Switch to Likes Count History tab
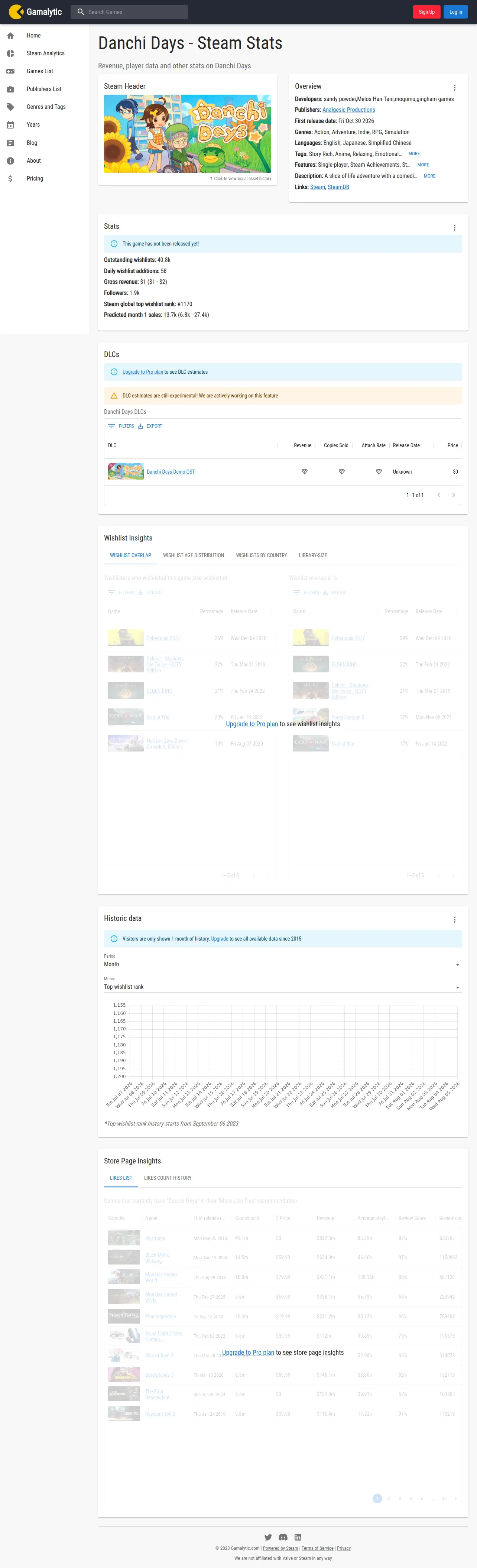The height and width of the screenshot is (1568, 477). click(x=168, y=1178)
